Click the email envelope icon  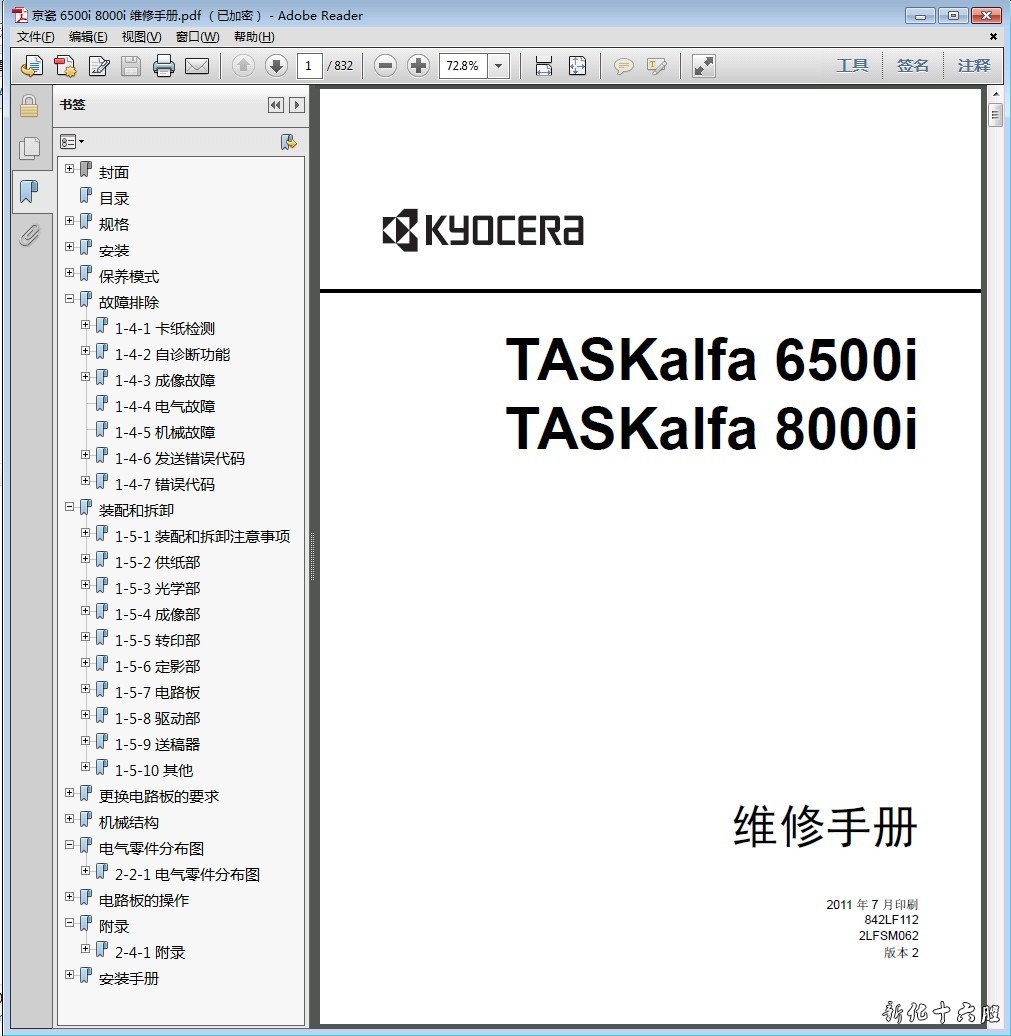197,66
